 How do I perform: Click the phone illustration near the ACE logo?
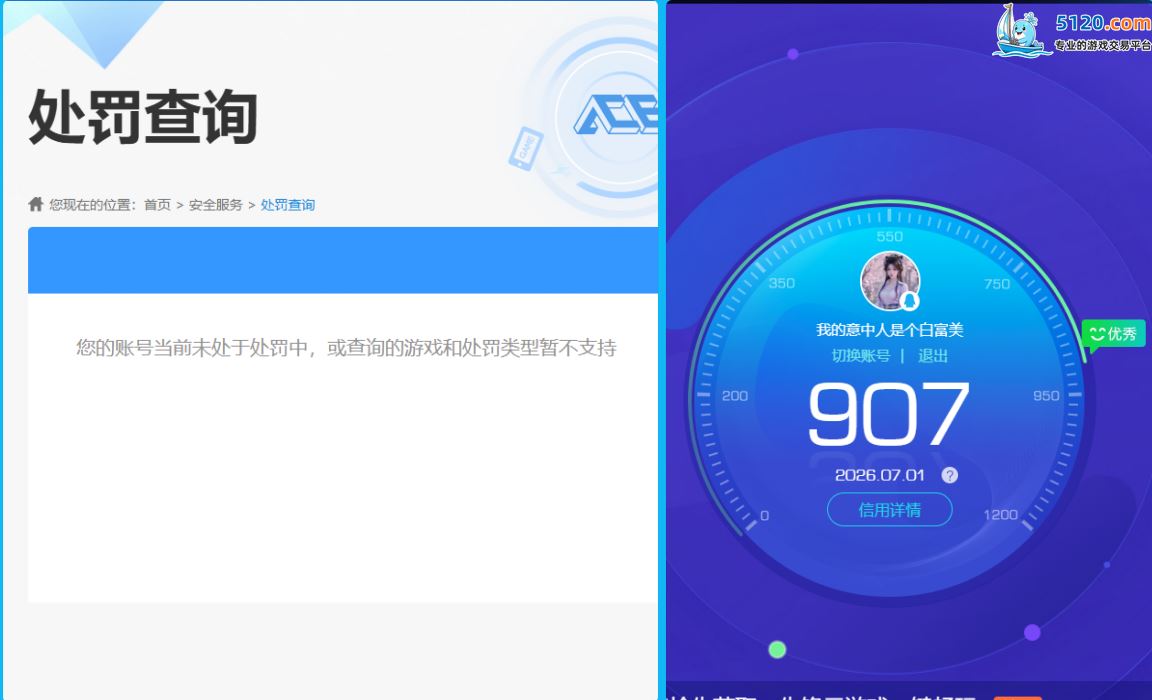[x=525, y=148]
